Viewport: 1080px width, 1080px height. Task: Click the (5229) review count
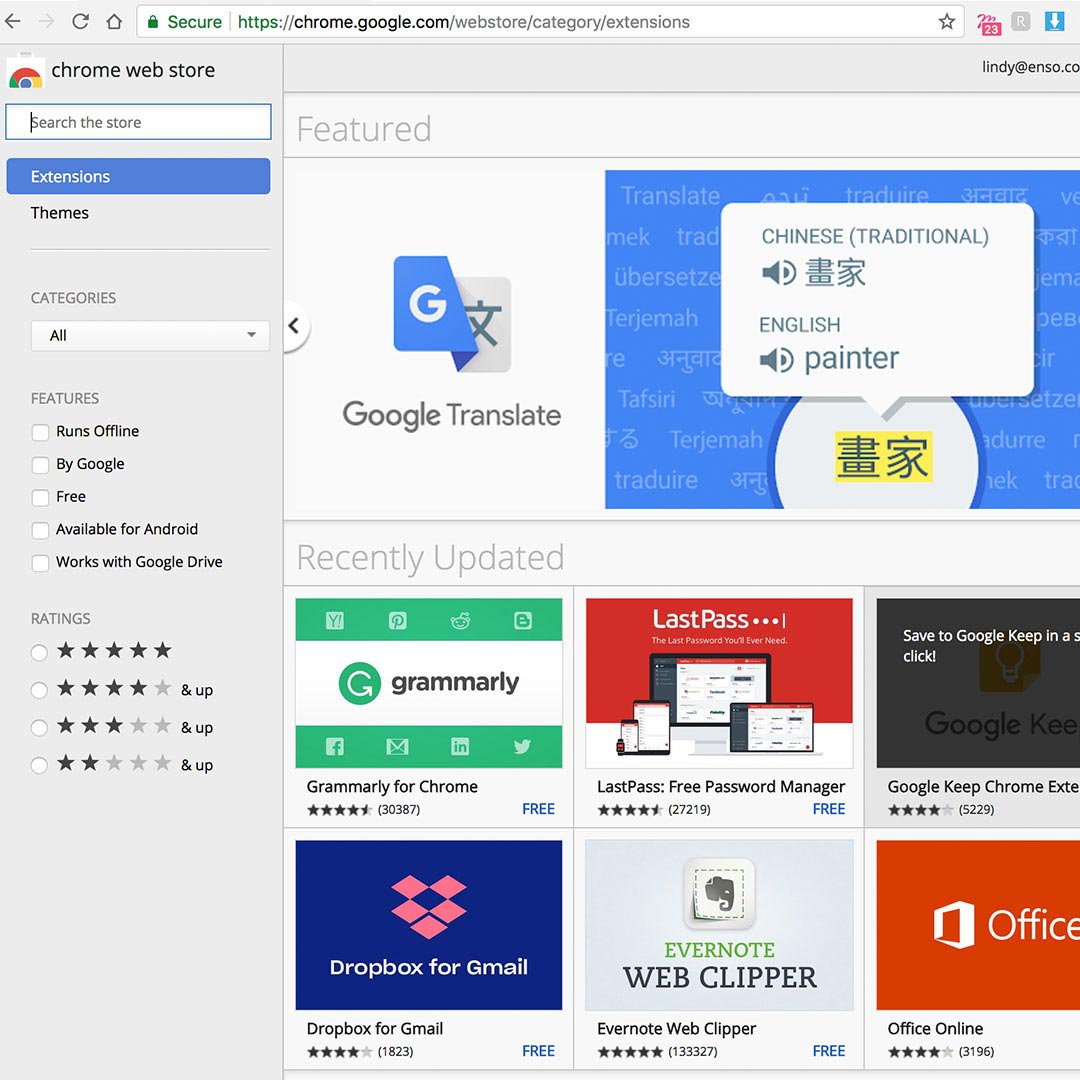click(x=976, y=809)
